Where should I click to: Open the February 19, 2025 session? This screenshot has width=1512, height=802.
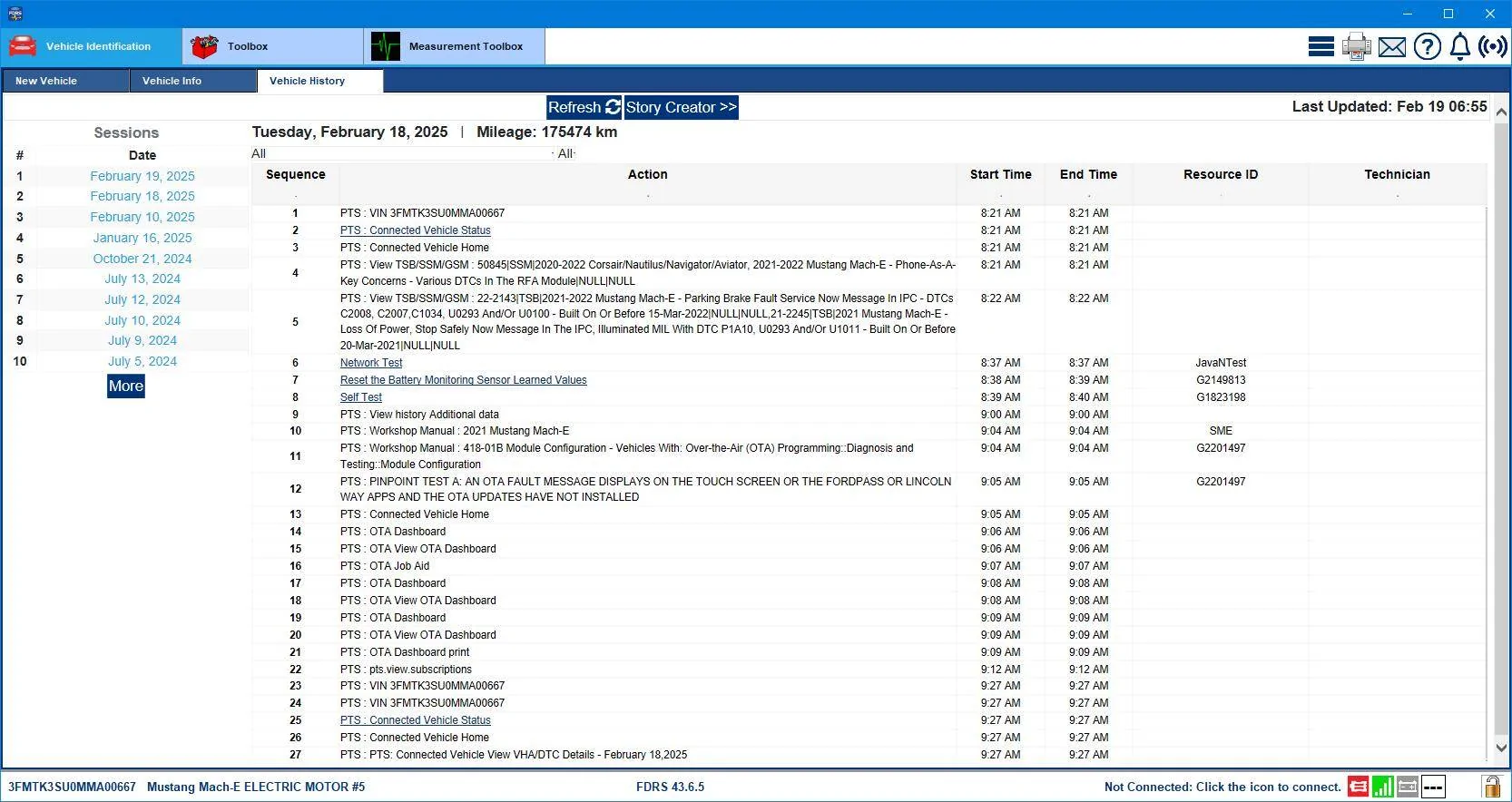click(x=142, y=176)
